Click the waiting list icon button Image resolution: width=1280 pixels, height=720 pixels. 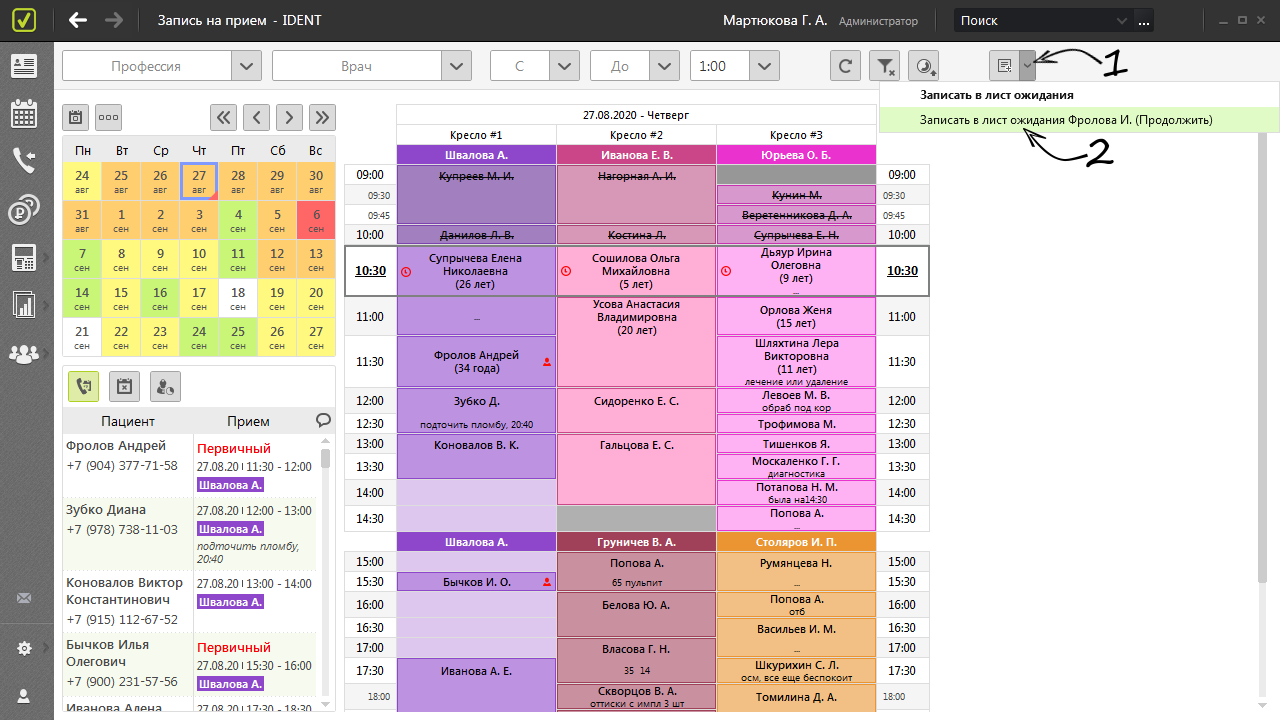tap(1003, 66)
